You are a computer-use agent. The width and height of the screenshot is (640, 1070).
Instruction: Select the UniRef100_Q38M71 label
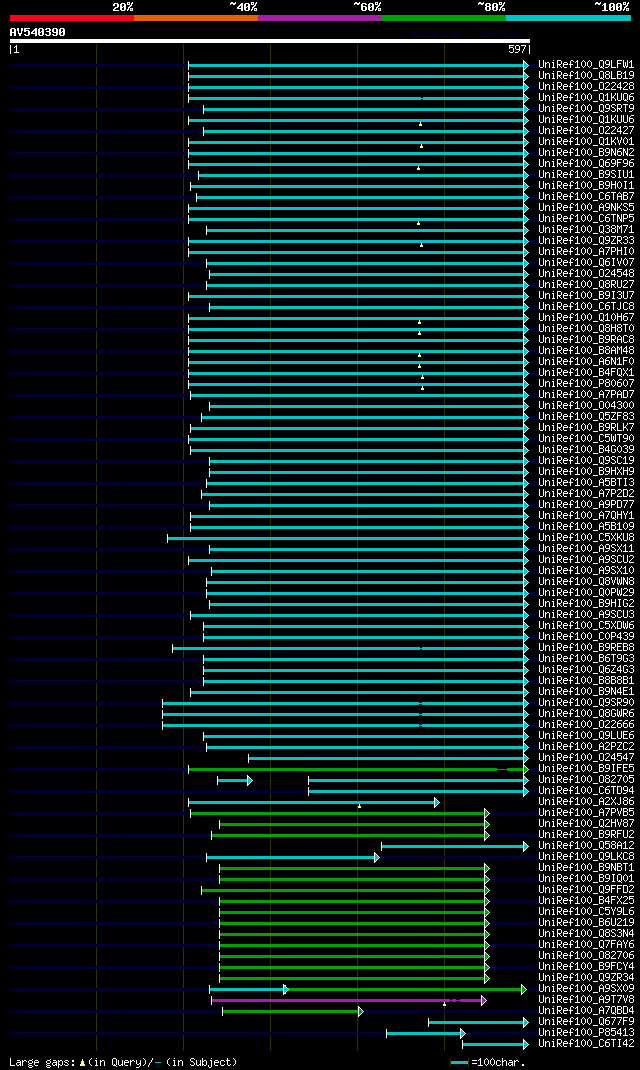(586, 230)
